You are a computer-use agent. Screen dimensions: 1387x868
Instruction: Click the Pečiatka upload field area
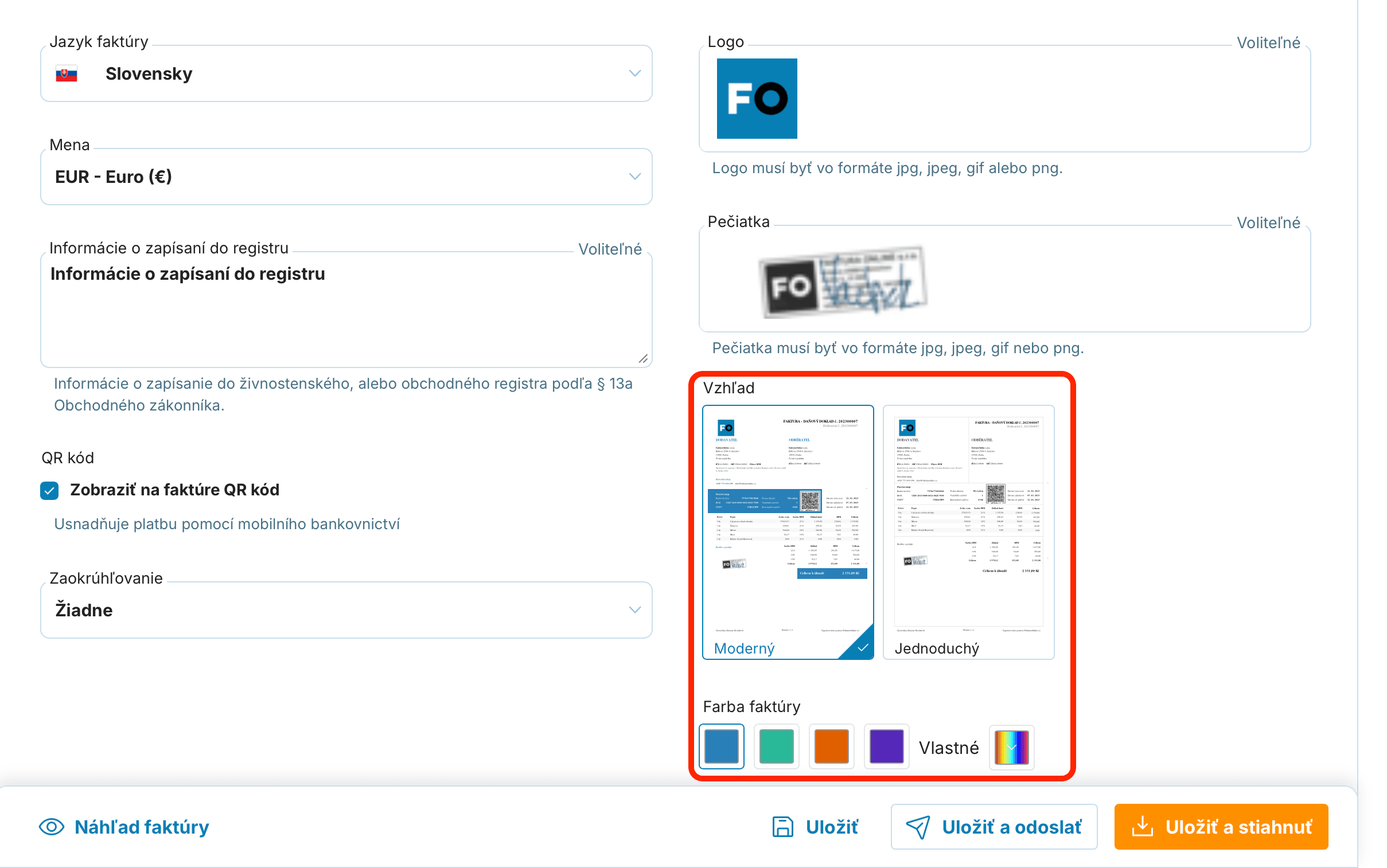(1004, 279)
